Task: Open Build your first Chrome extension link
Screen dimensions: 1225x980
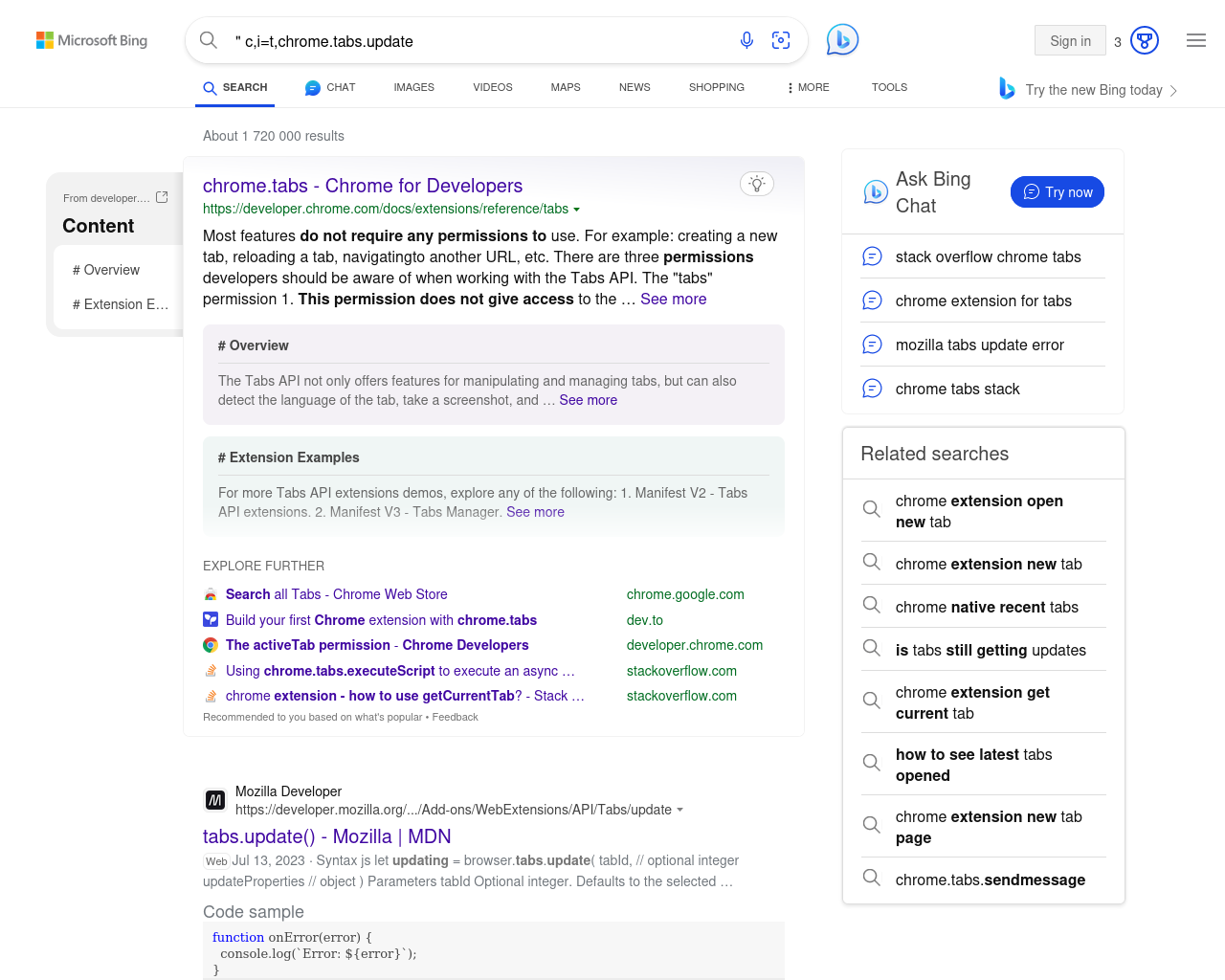Action: pyautogui.click(x=381, y=620)
